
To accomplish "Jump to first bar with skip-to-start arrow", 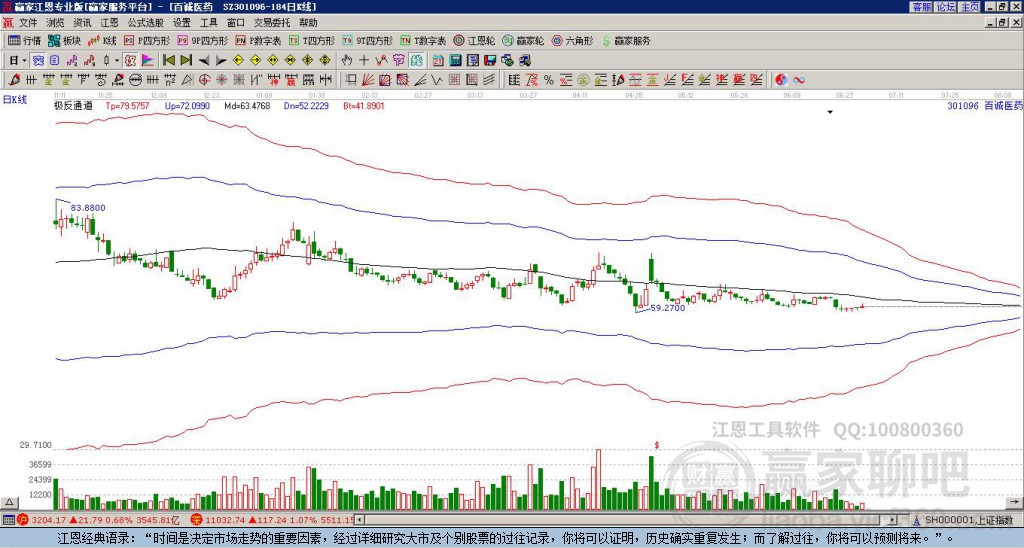I will (168, 61).
